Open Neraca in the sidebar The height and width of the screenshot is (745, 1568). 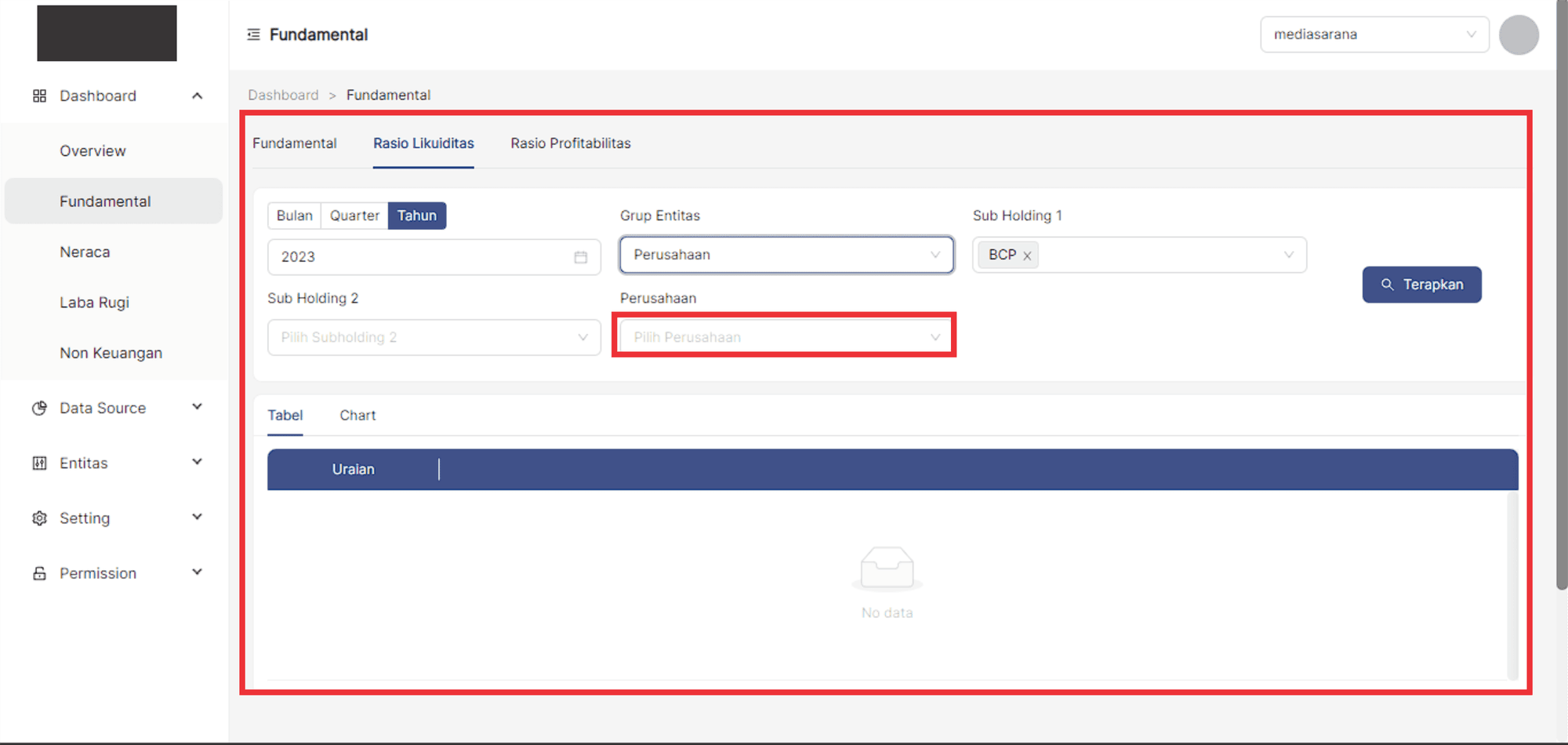[x=85, y=252]
